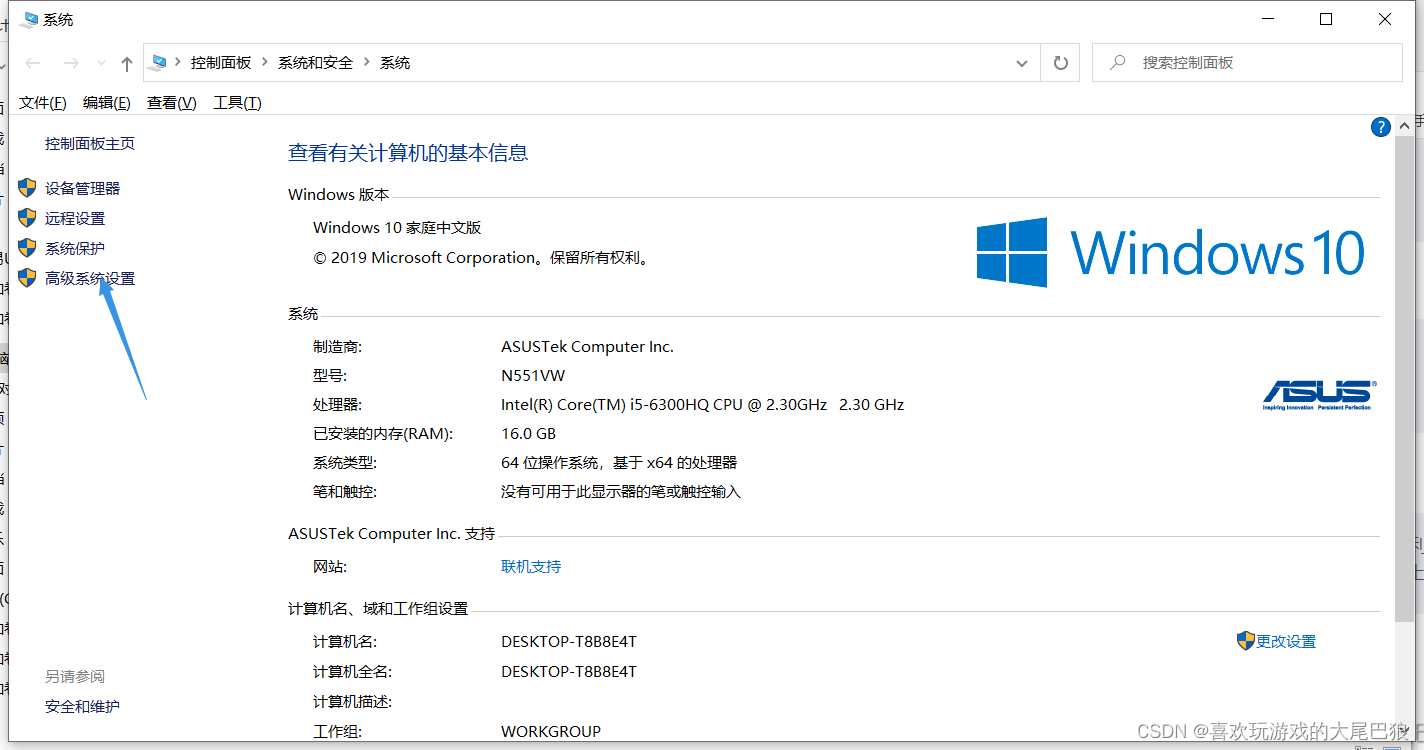Open the 工具(T) menu
The height and width of the screenshot is (750, 1424).
(237, 102)
